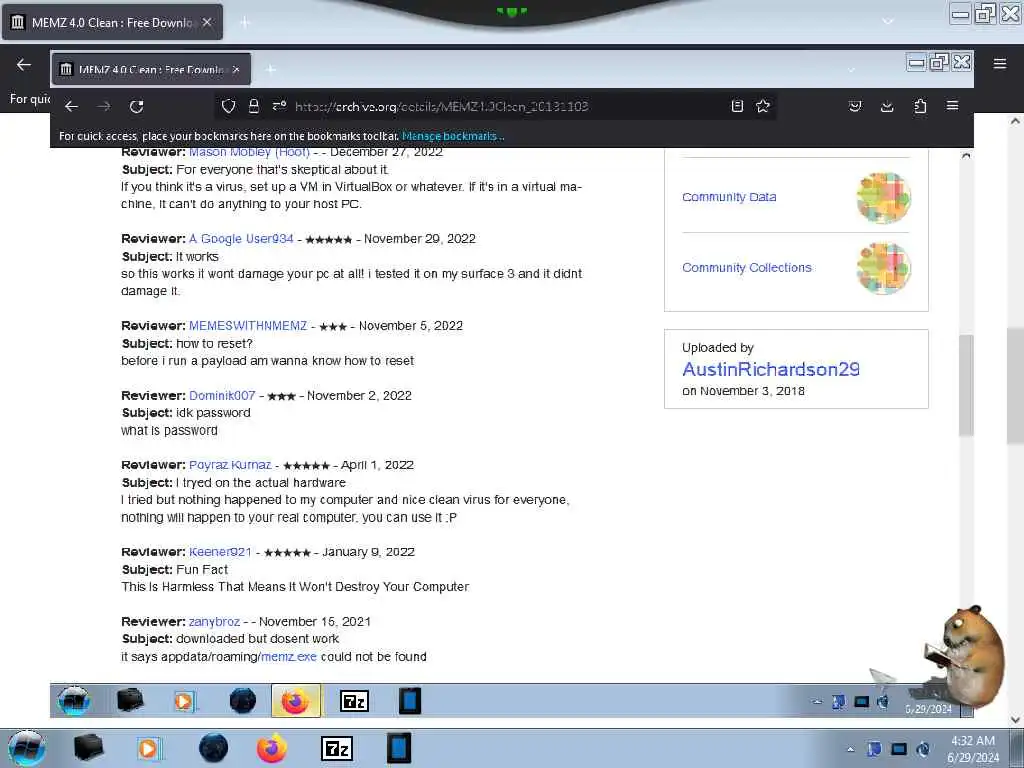Open the tracking protection shield icon

[228, 106]
